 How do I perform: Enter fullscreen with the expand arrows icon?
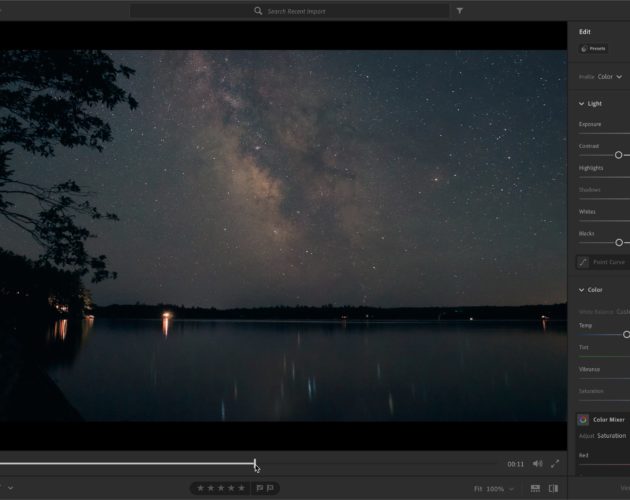point(555,464)
